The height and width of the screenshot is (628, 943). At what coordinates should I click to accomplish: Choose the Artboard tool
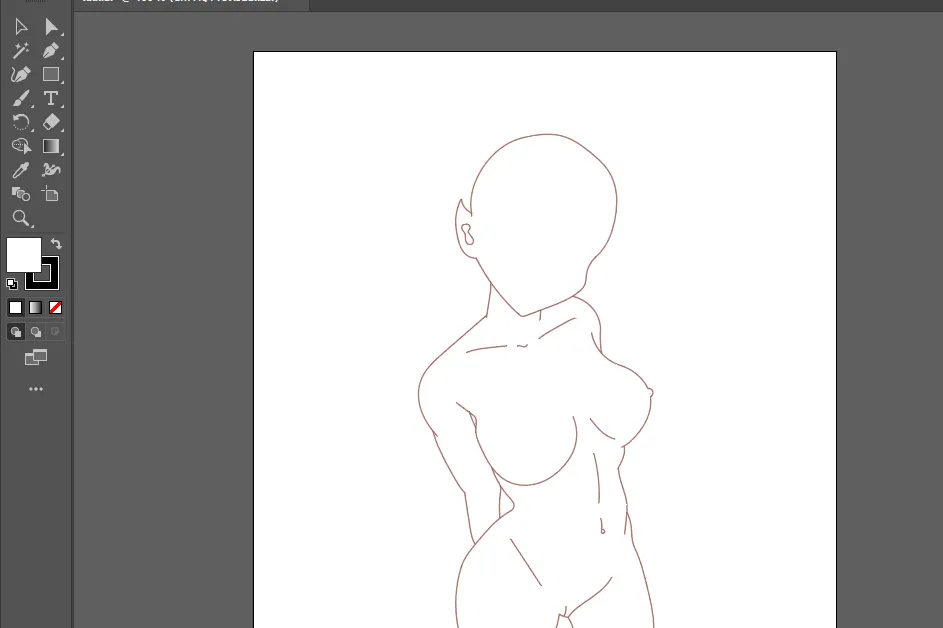pos(51,194)
